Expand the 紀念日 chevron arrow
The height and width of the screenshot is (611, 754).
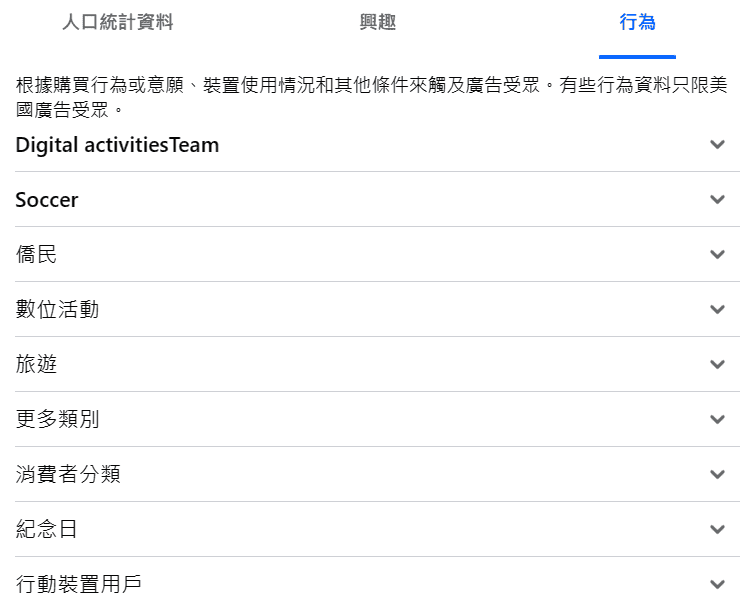(x=717, y=529)
